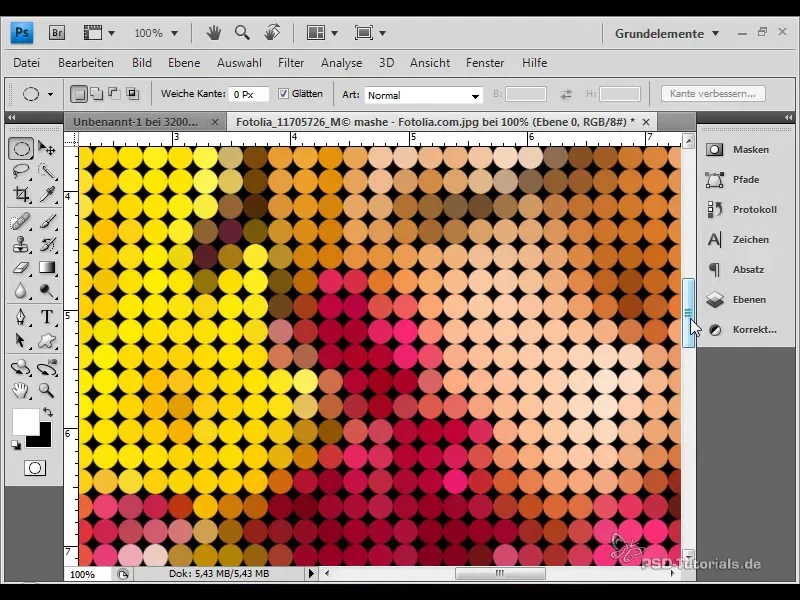This screenshot has width=800, height=600.
Task: Select the Dodge tool
Action: point(47,290)
